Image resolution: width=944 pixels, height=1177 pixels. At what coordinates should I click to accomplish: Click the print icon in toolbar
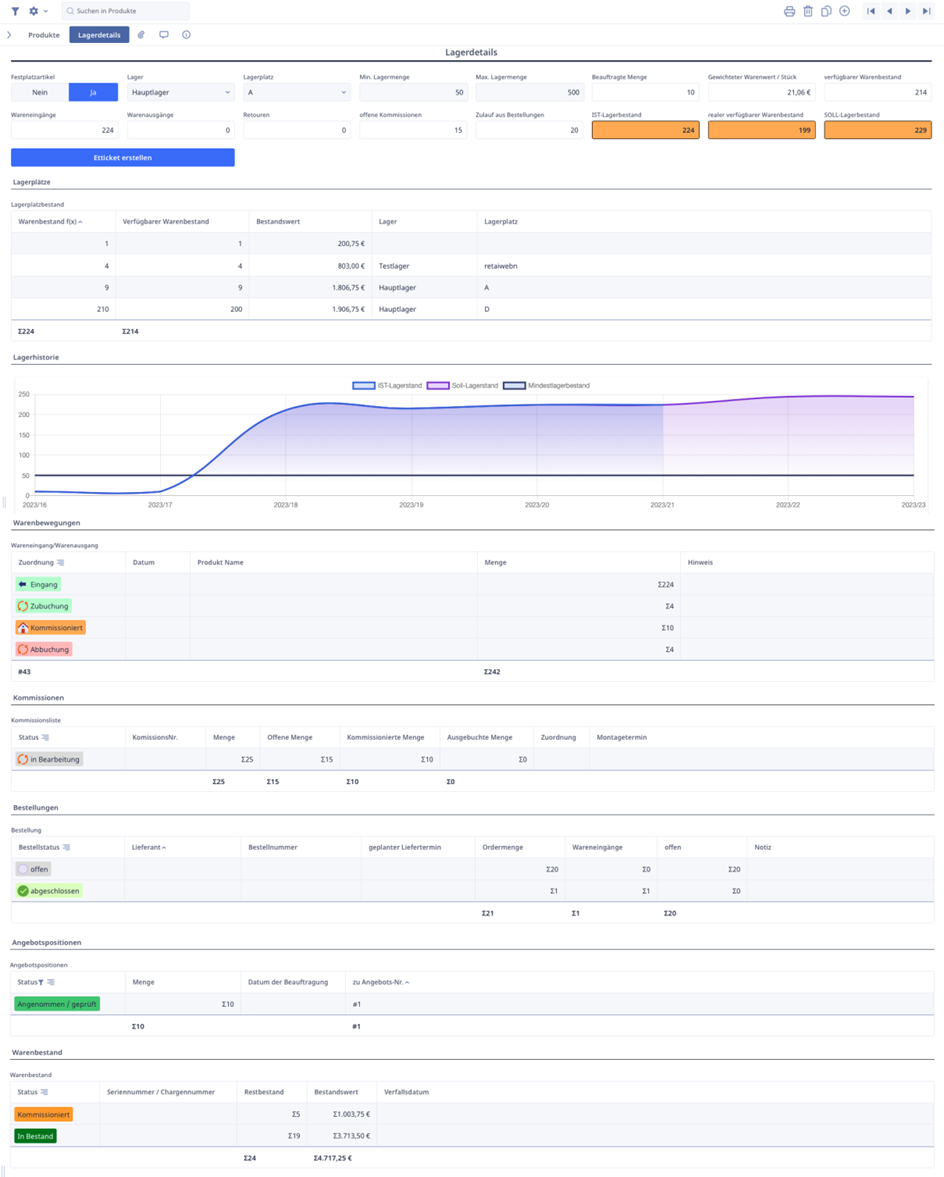(789, 11)
